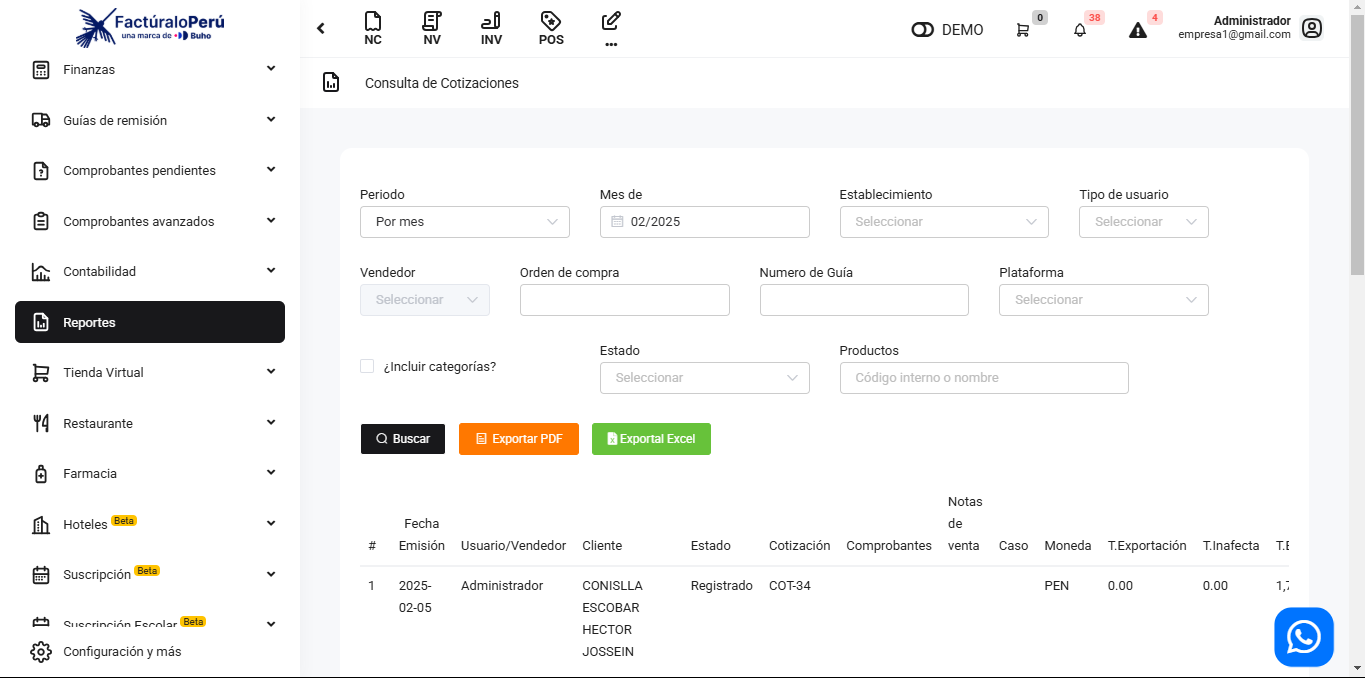Click the Fecha Emisión column header
Image resolution: width=1365 pixels, height=678 pixels.
422,535
